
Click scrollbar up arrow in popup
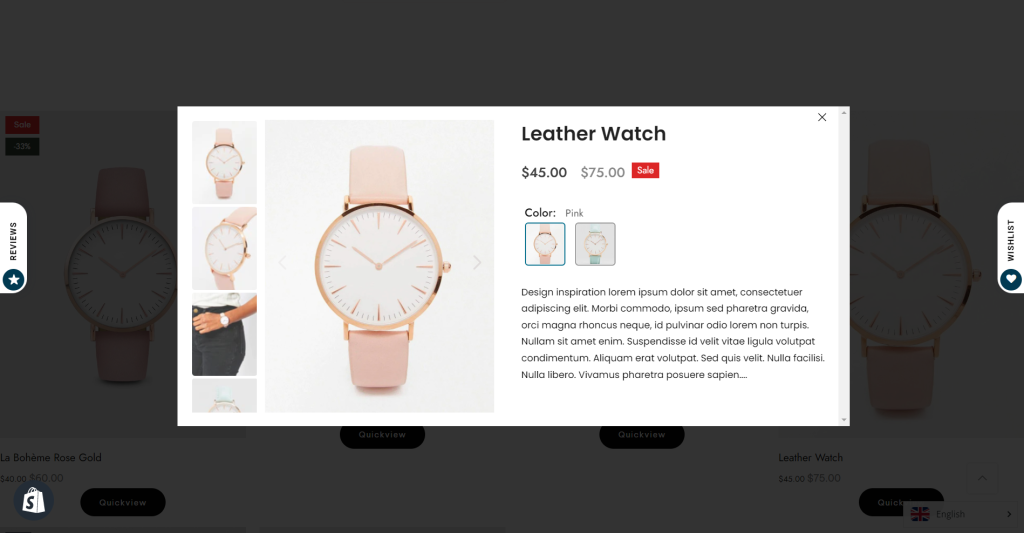click(x=844, y=112)
